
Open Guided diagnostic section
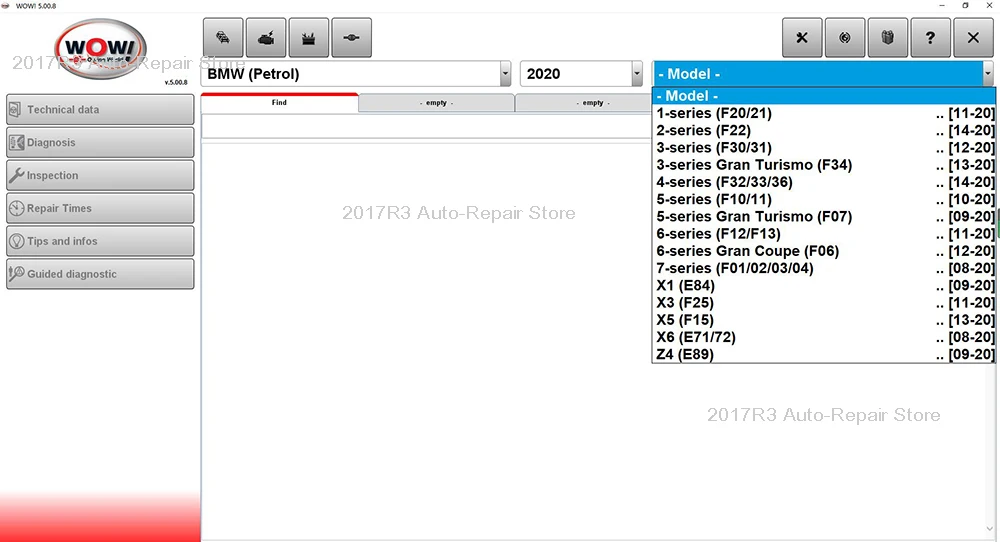click(x=100, y=274)
